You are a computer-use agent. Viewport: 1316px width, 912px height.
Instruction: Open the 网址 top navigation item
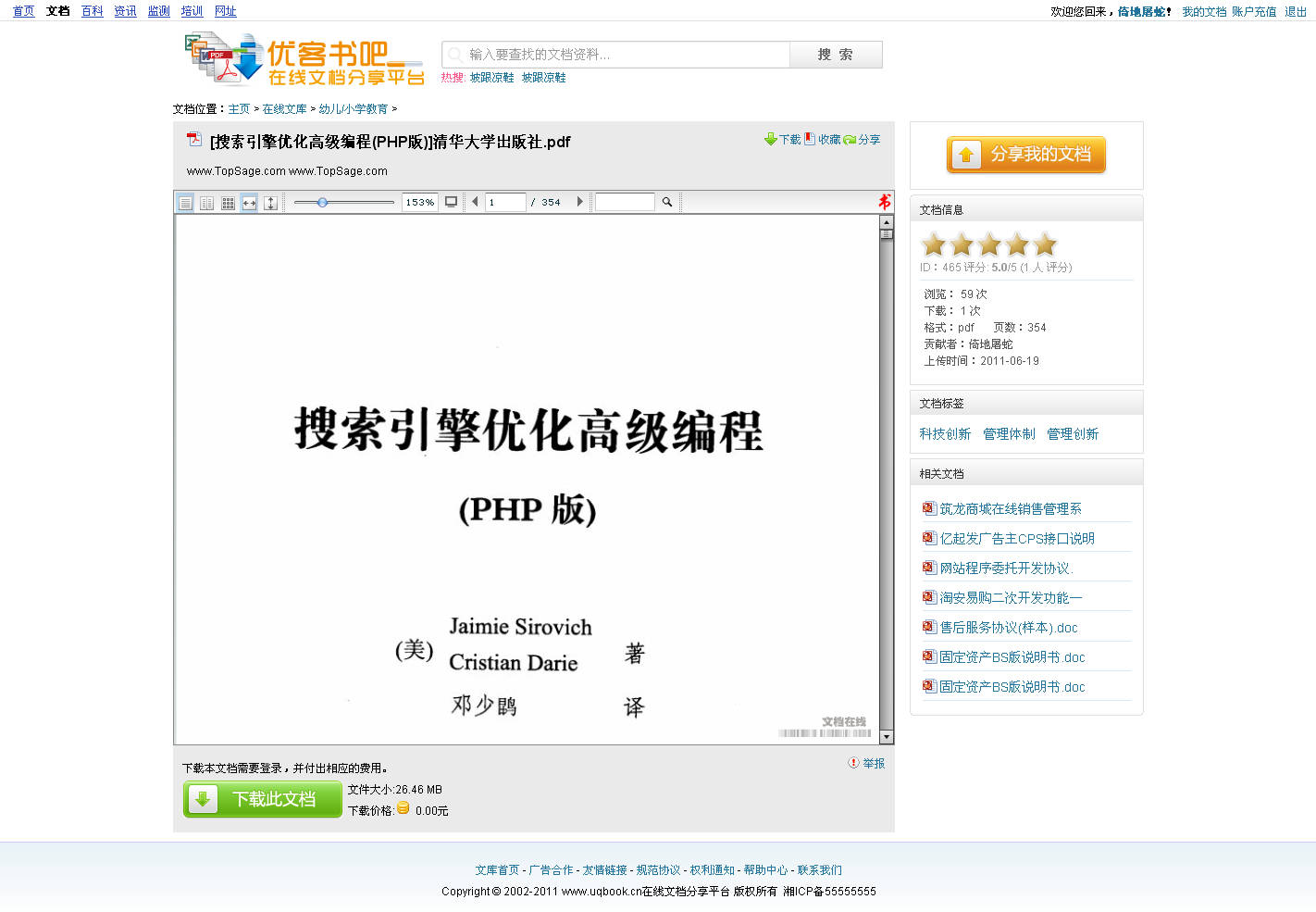(226, 11)
